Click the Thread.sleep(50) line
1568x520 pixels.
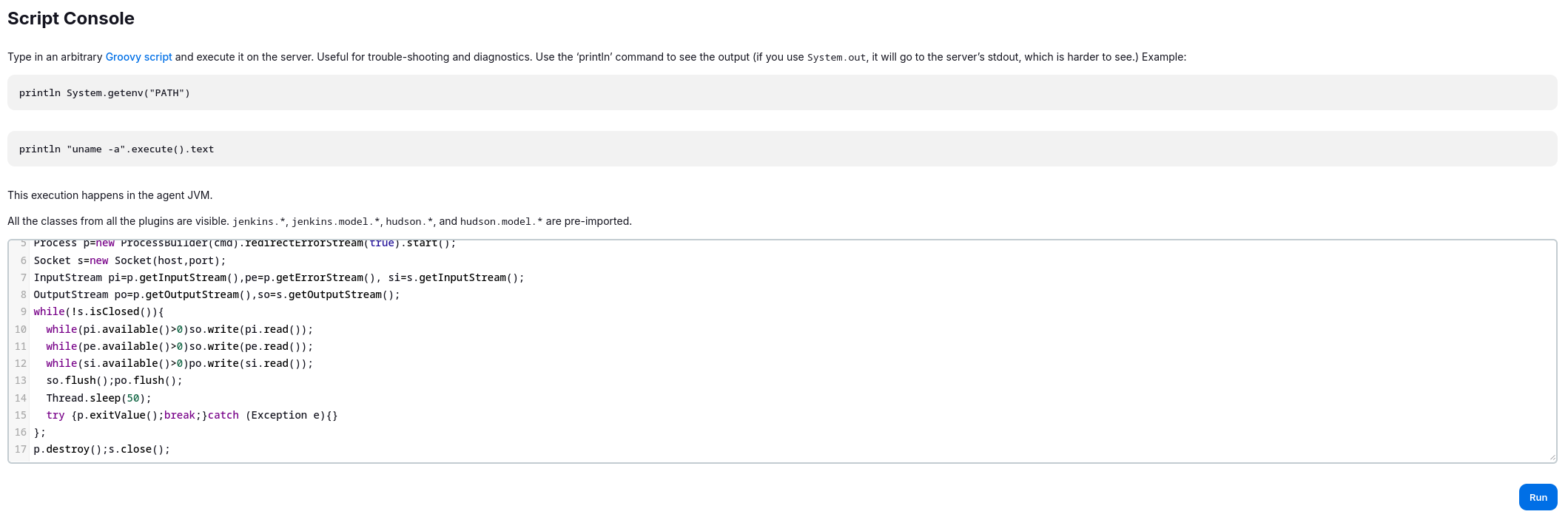(x=98, y=398)
